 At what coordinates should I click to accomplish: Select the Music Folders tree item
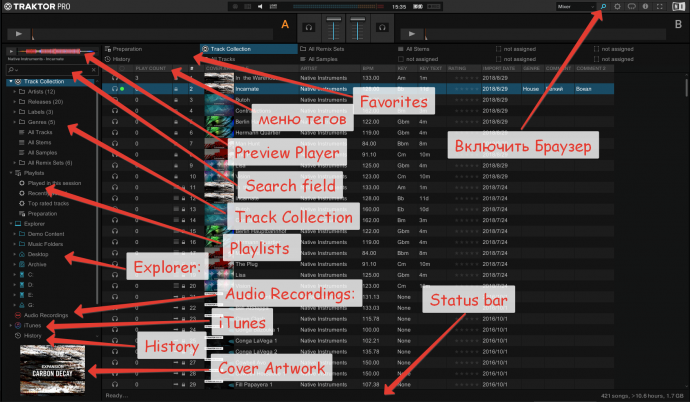pyautogui.click(x=45, y=244)
